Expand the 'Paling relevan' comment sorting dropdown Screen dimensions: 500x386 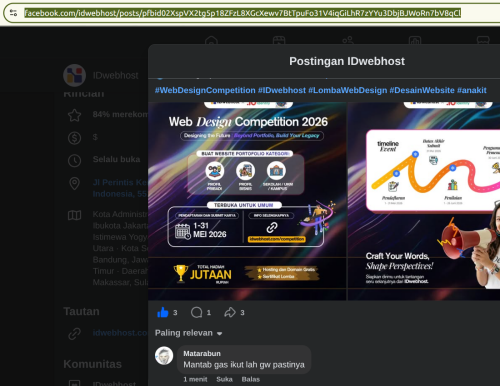click(x=188, y=333)
